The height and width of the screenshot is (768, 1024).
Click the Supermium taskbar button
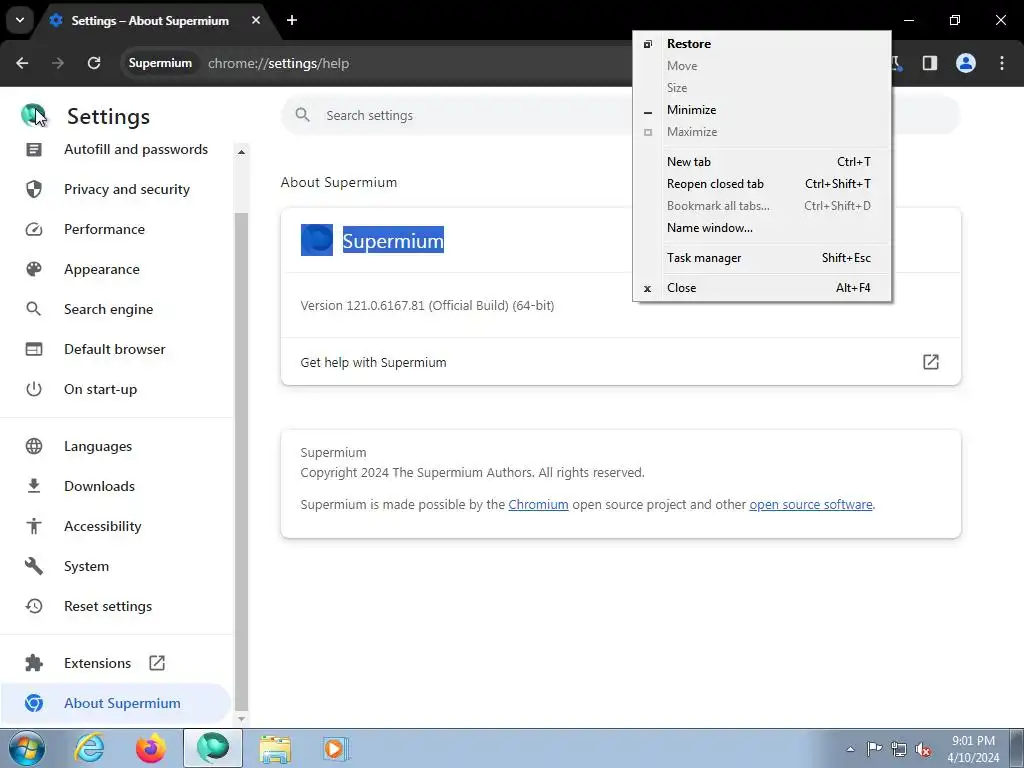(x=213, y=748)
